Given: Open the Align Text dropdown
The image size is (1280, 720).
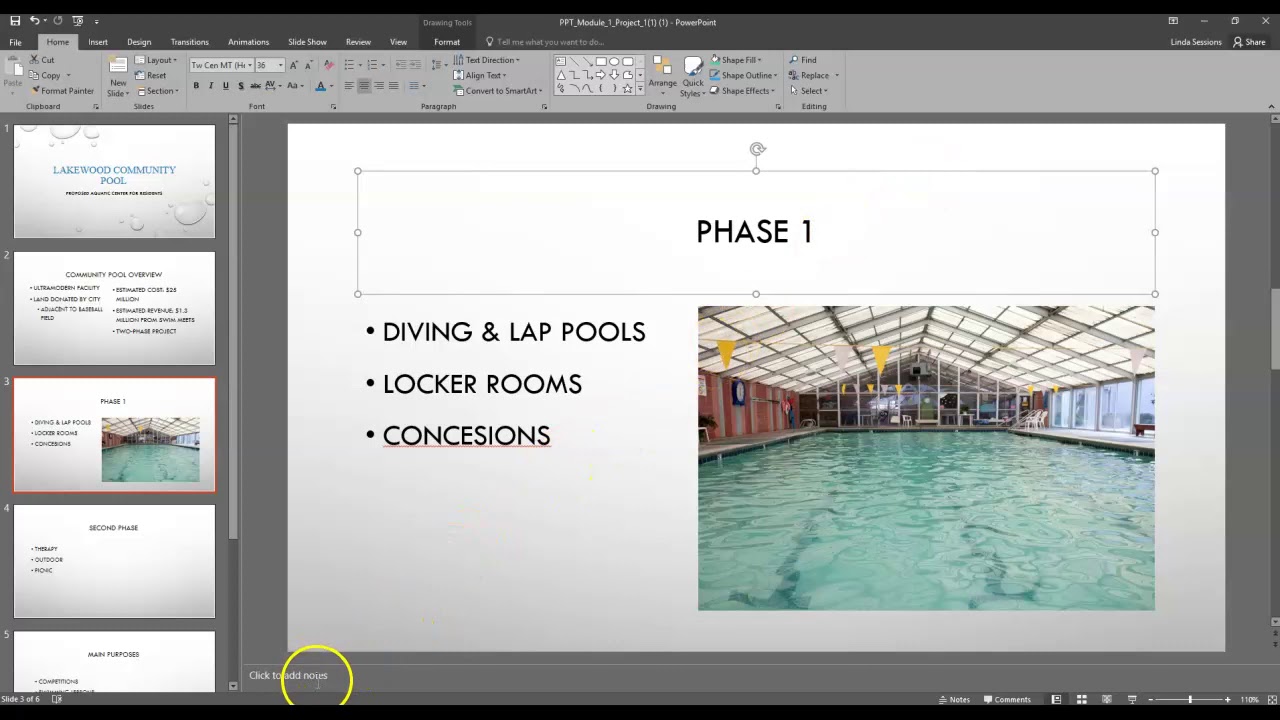Looking at the screenshot, I should (x=480, y=75).
